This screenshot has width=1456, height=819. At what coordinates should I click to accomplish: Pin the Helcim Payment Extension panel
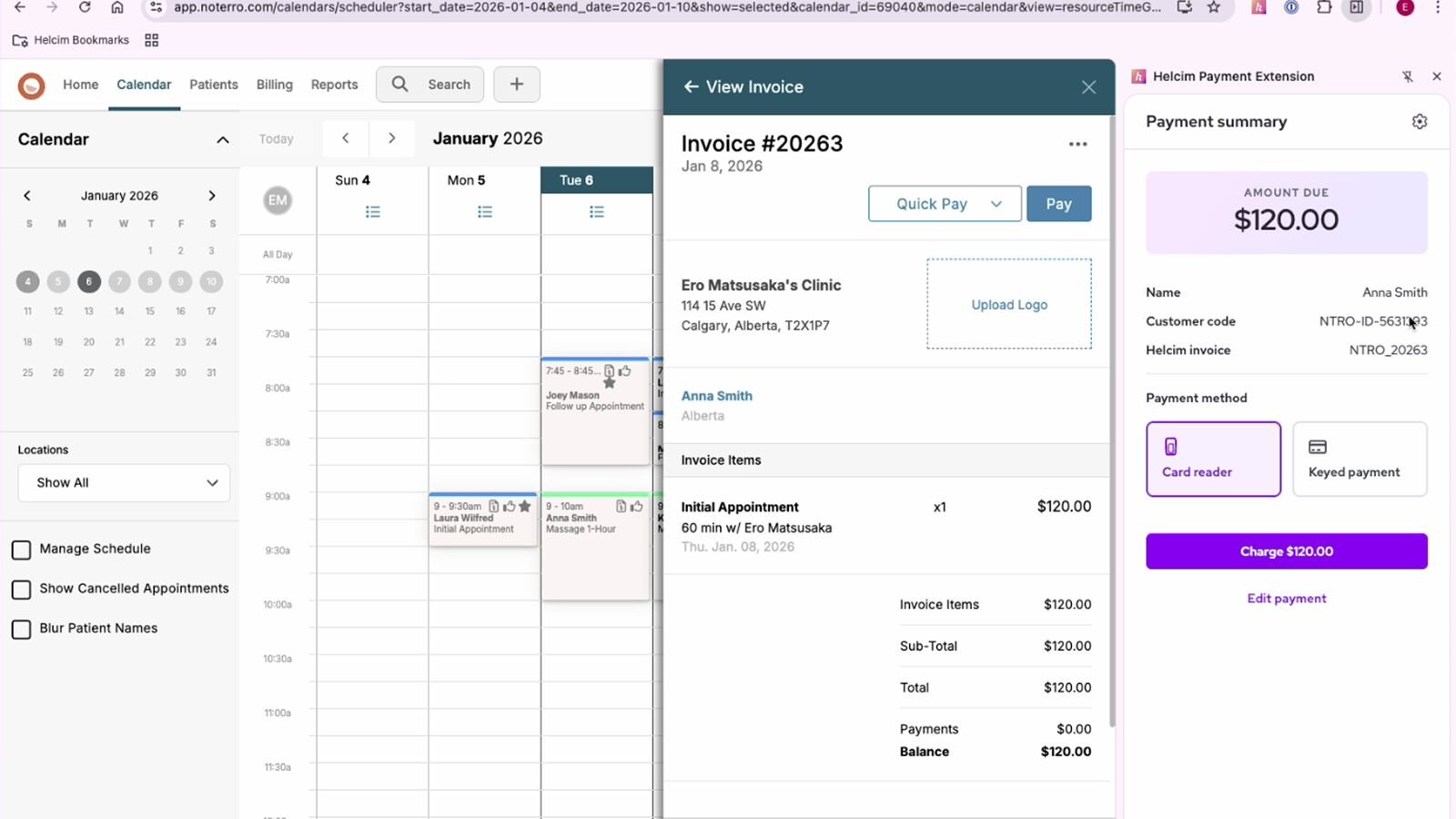[x=1407, y=77]
